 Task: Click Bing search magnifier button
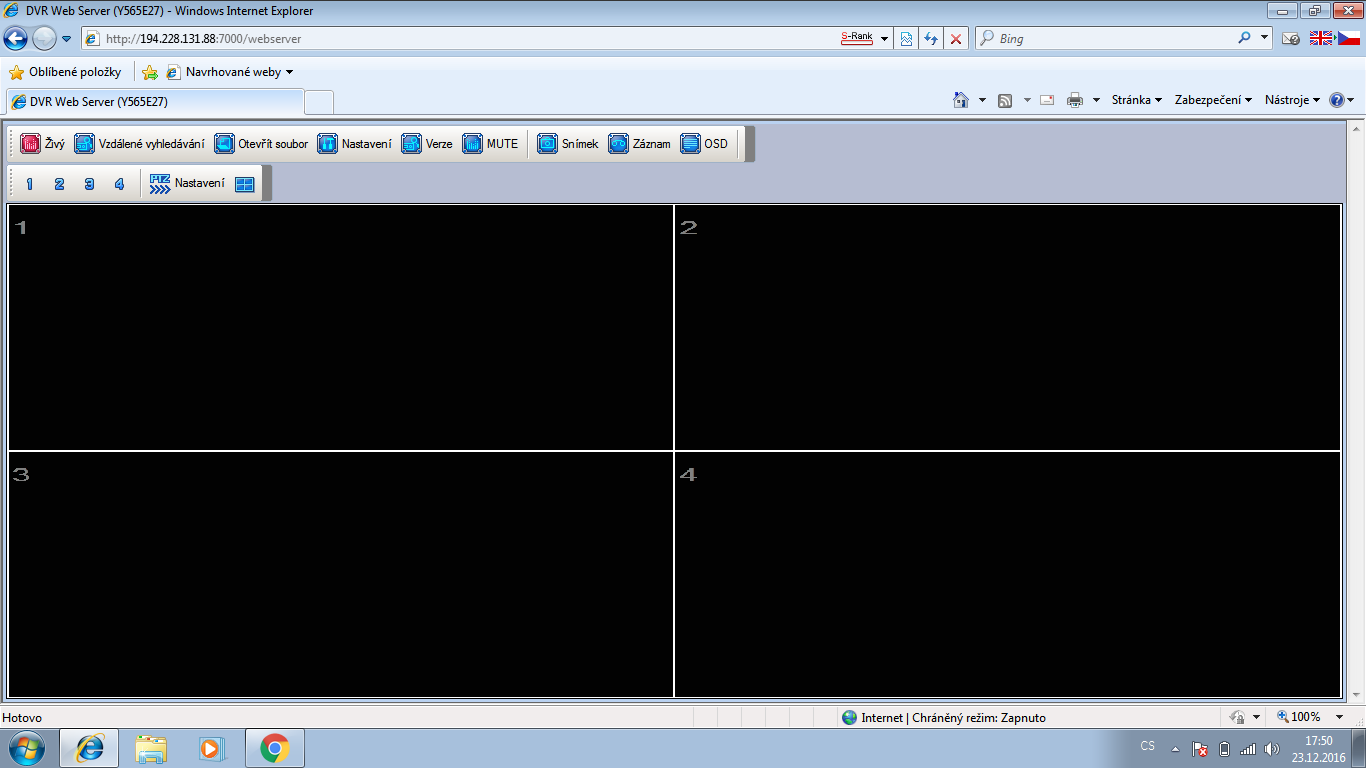click(x=1244, y=38)
